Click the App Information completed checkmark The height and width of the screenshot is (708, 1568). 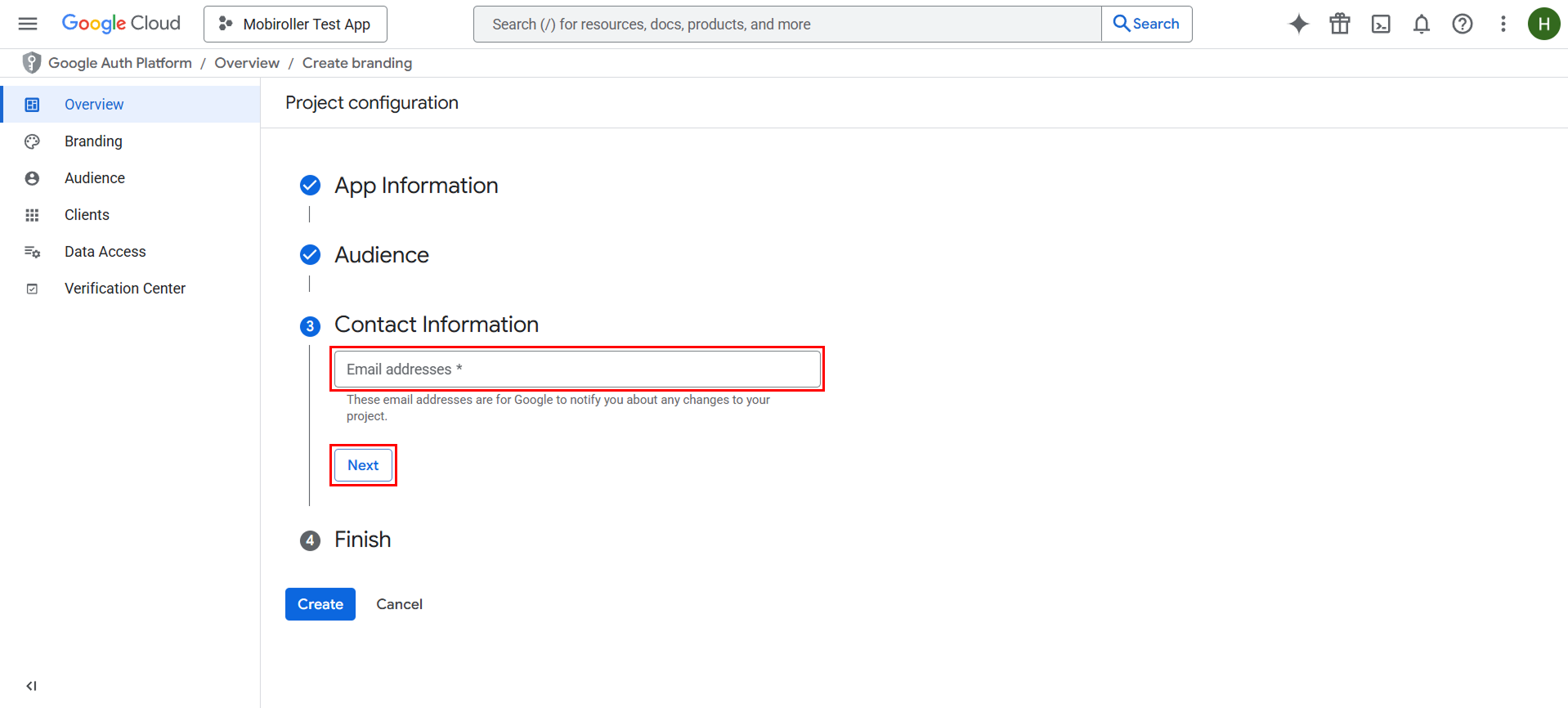[x=310, y=186]
